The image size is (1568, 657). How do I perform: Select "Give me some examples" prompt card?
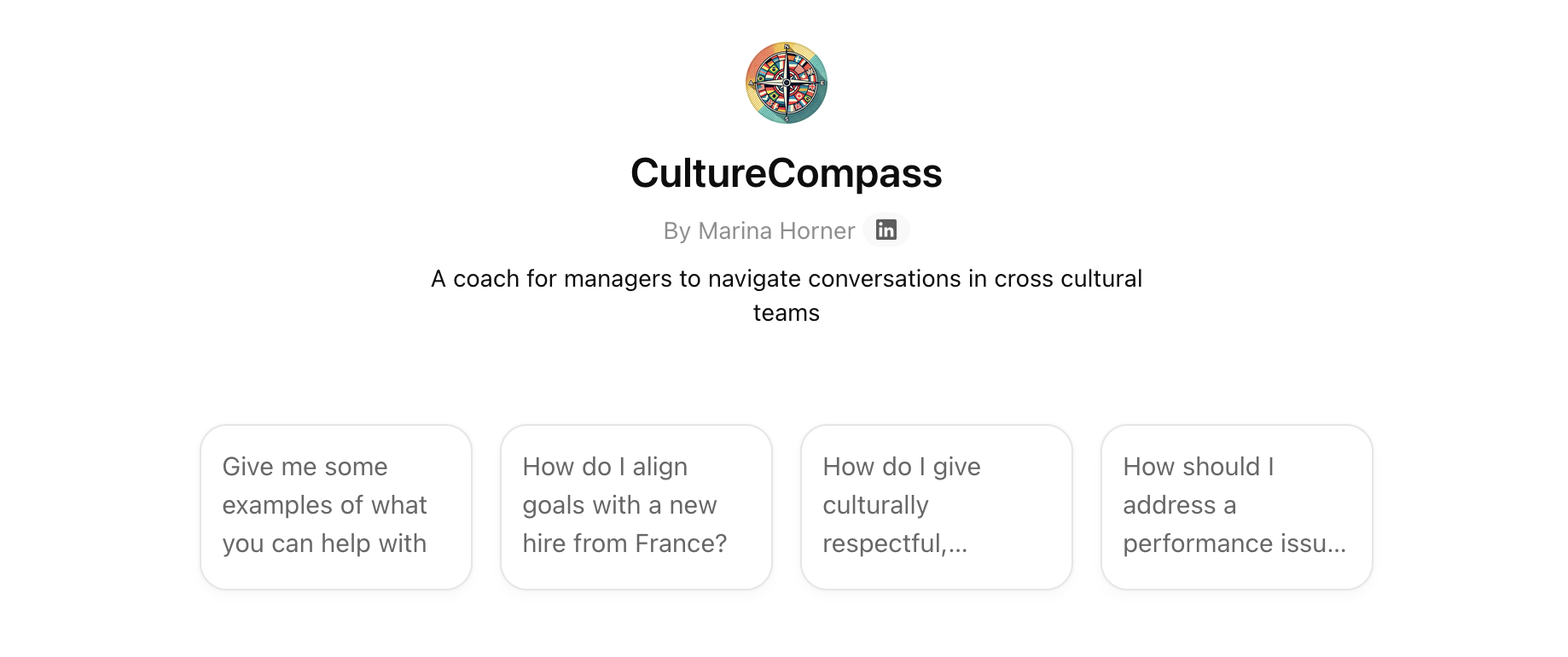336,506
